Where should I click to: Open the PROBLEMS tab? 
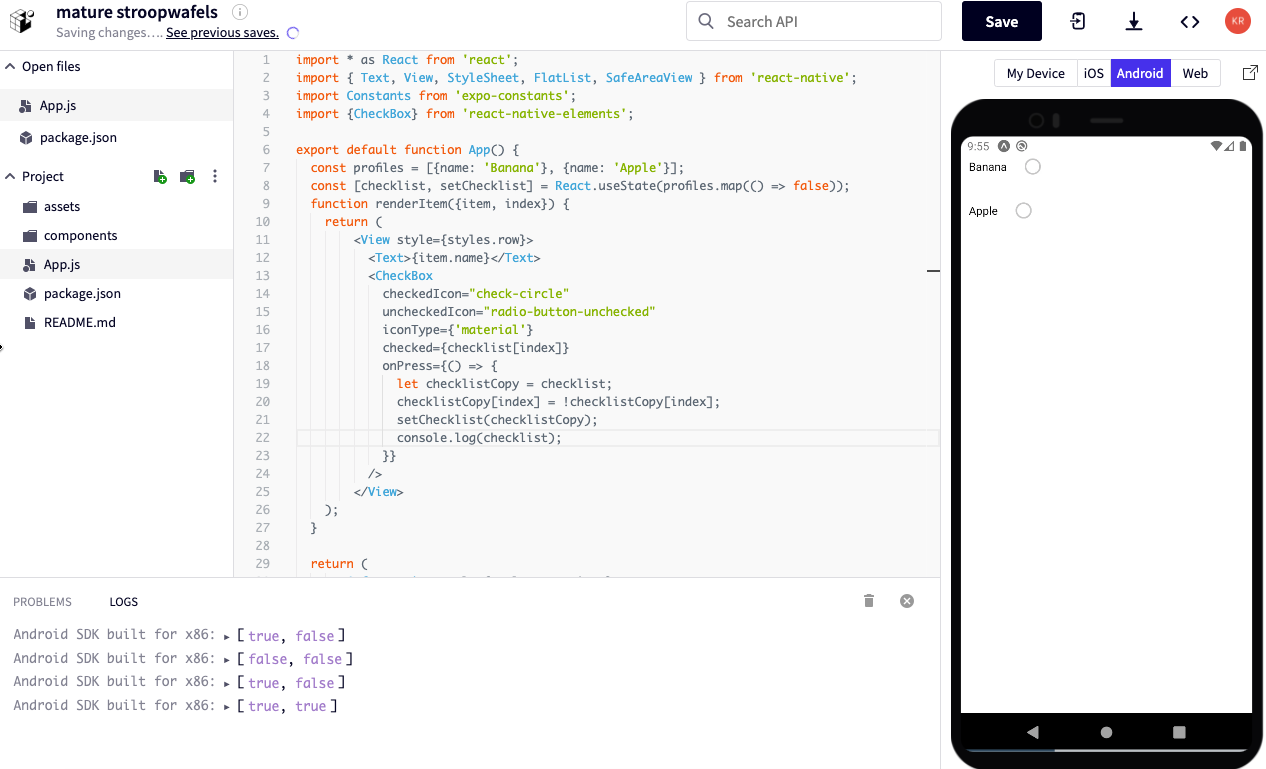42,602
